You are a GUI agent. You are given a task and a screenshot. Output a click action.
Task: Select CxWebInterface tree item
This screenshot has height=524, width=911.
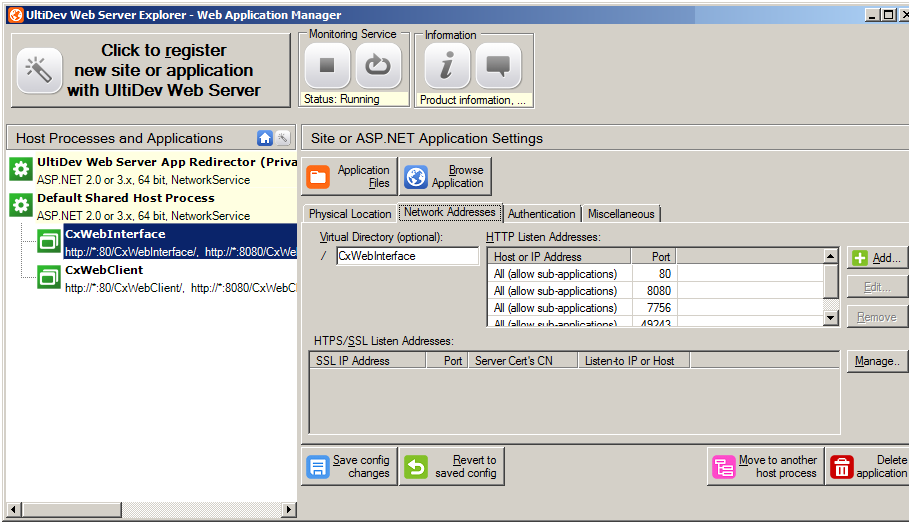pos(180,242)
